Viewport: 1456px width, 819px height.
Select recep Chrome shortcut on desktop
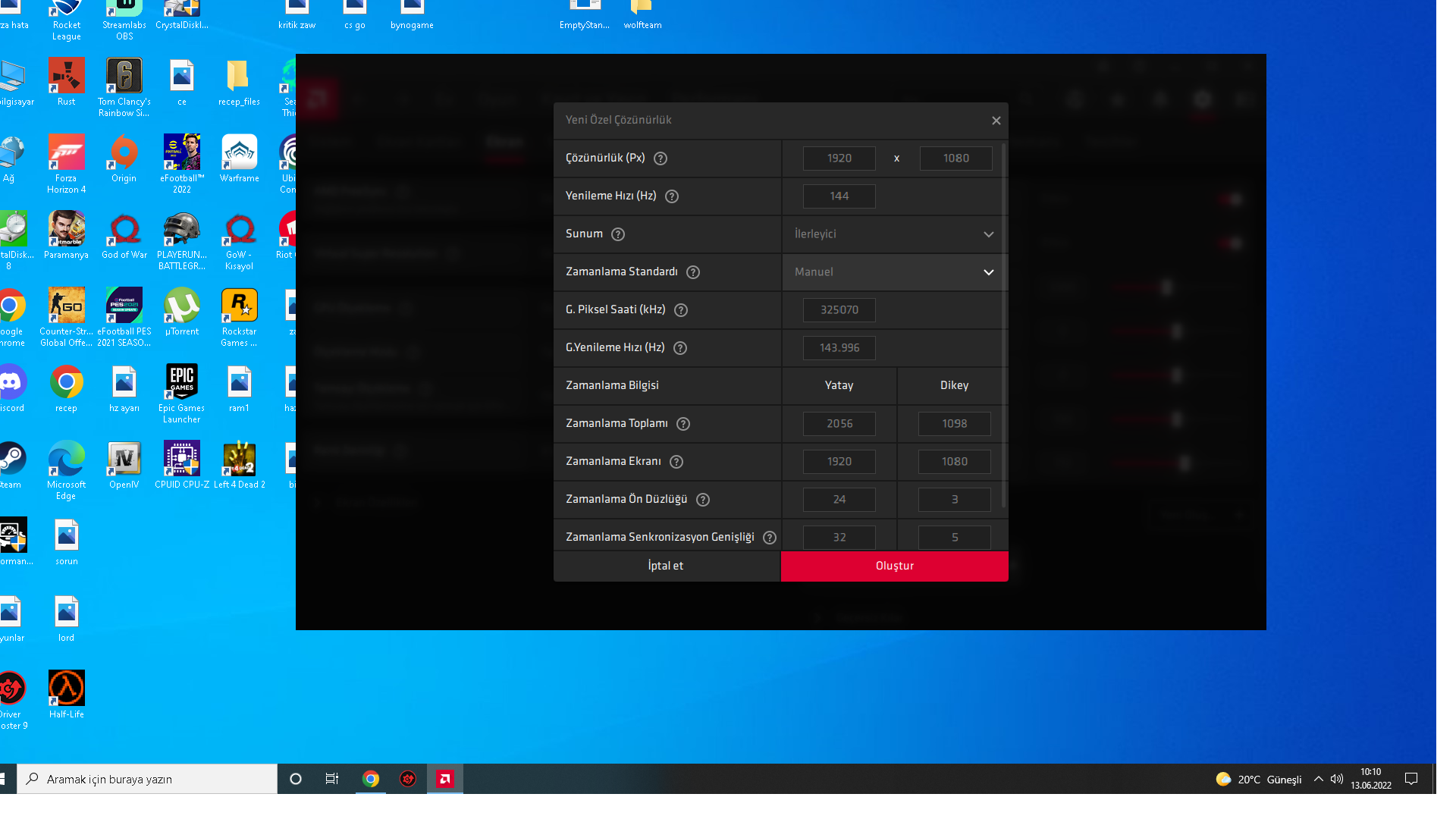[x=67, y=388]
